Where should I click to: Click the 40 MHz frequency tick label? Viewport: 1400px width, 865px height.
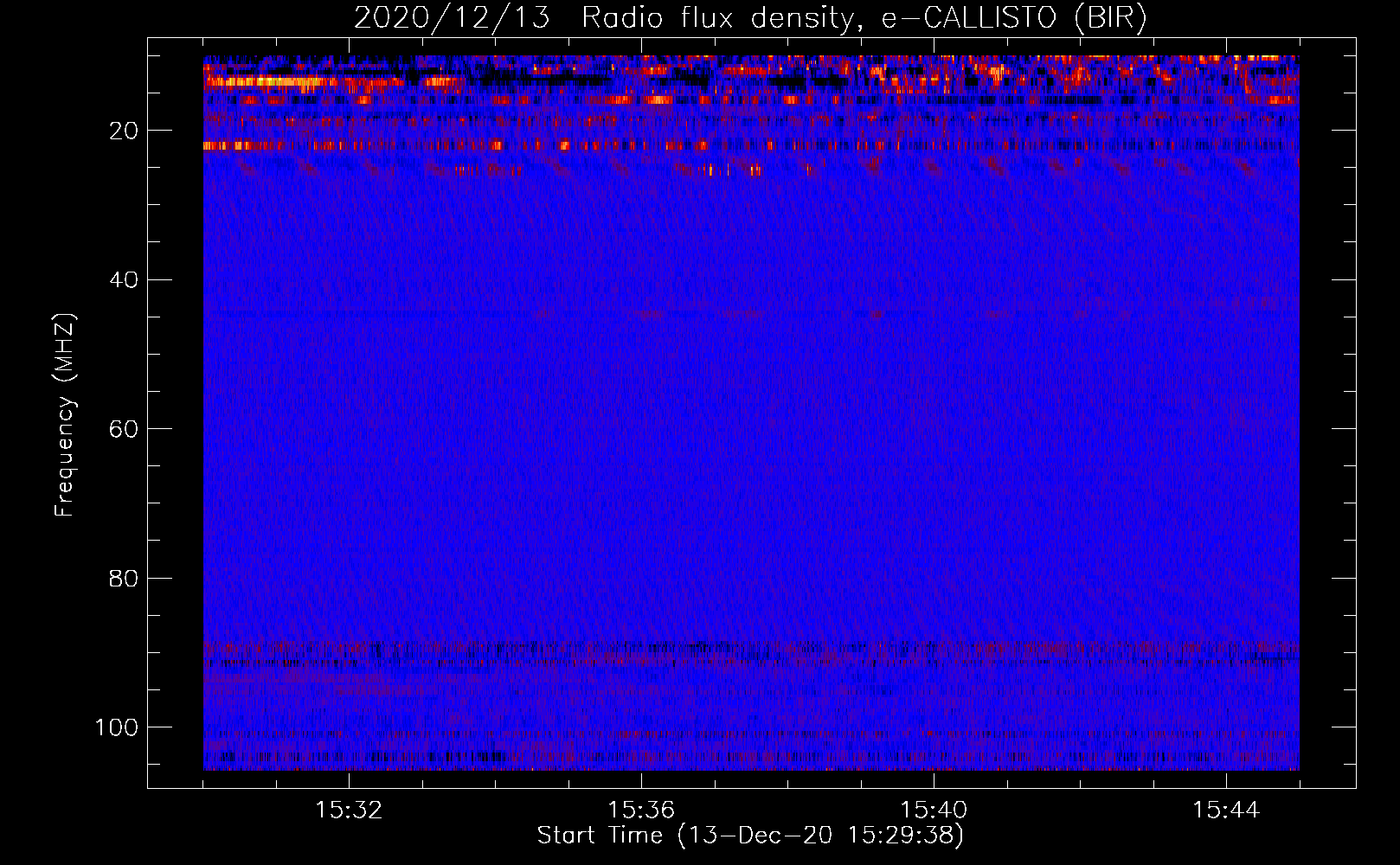pos(124,280)
